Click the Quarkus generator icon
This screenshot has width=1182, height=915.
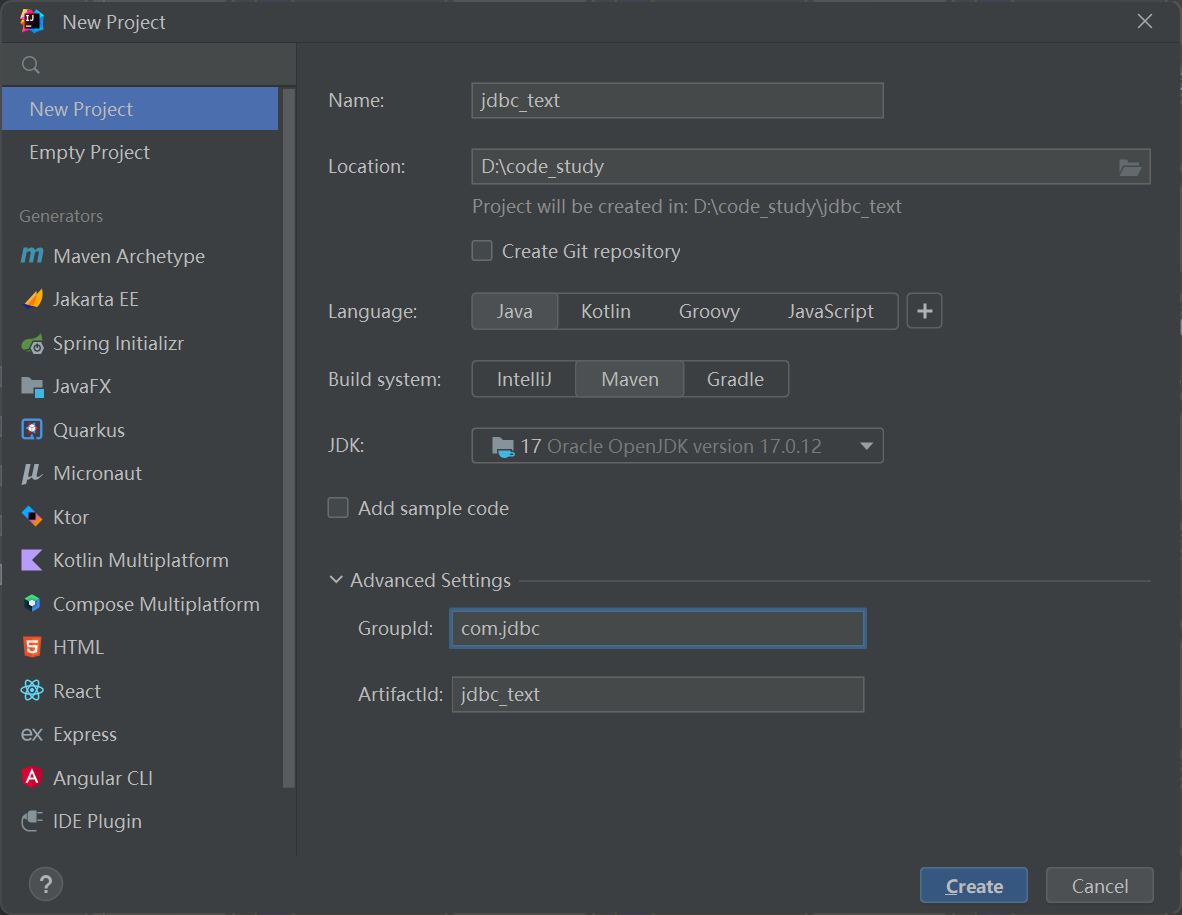point(32,430)
